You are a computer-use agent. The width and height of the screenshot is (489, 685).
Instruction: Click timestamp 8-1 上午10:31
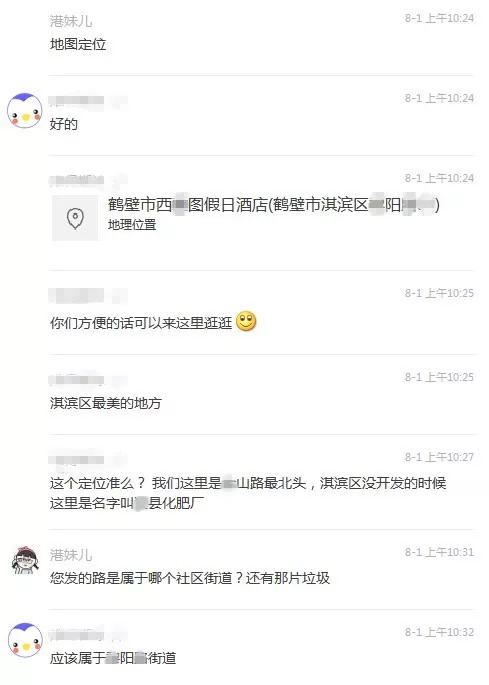click(x=439, y=552)
